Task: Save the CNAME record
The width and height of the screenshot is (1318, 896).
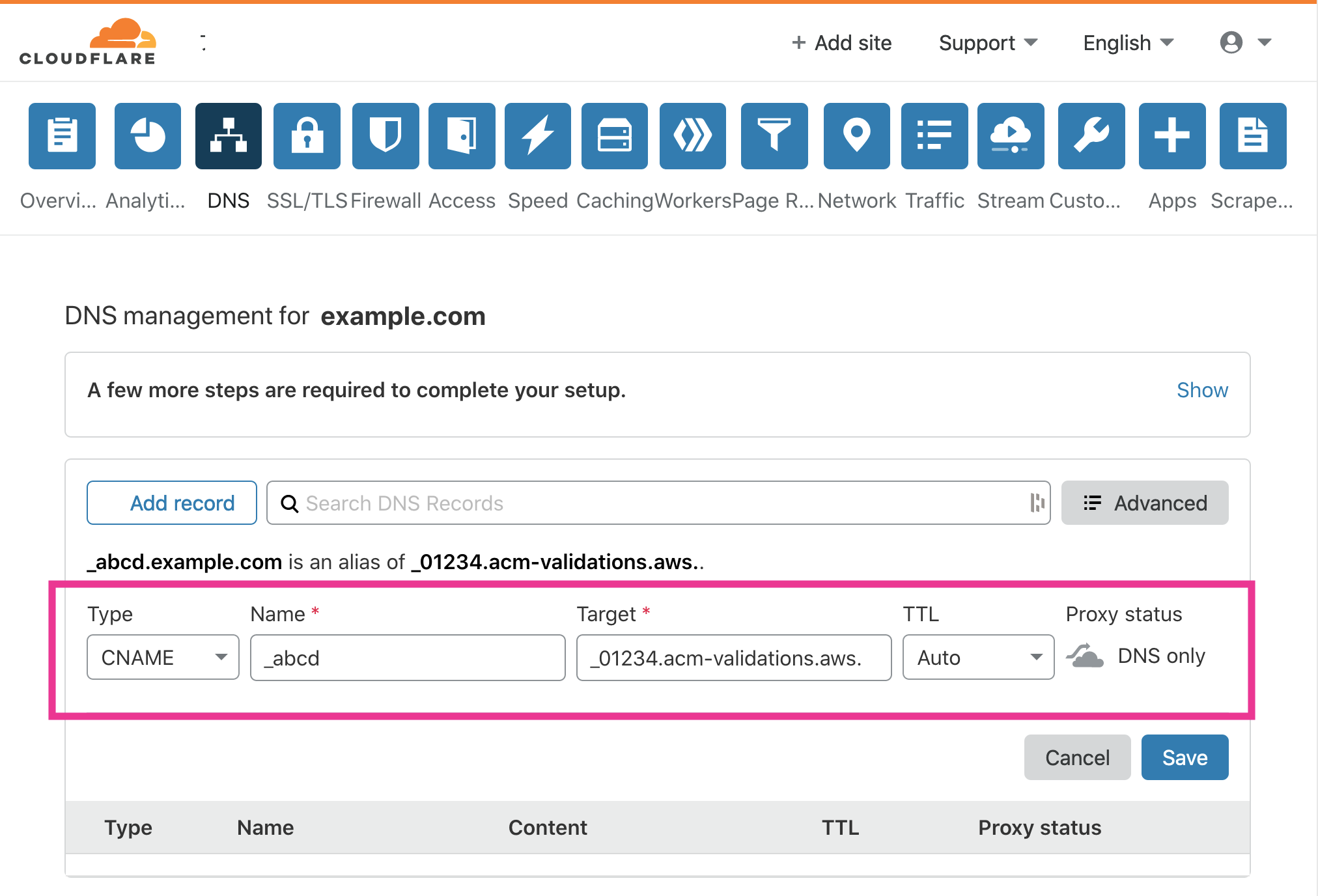Action: click(x=1185, y=757)
